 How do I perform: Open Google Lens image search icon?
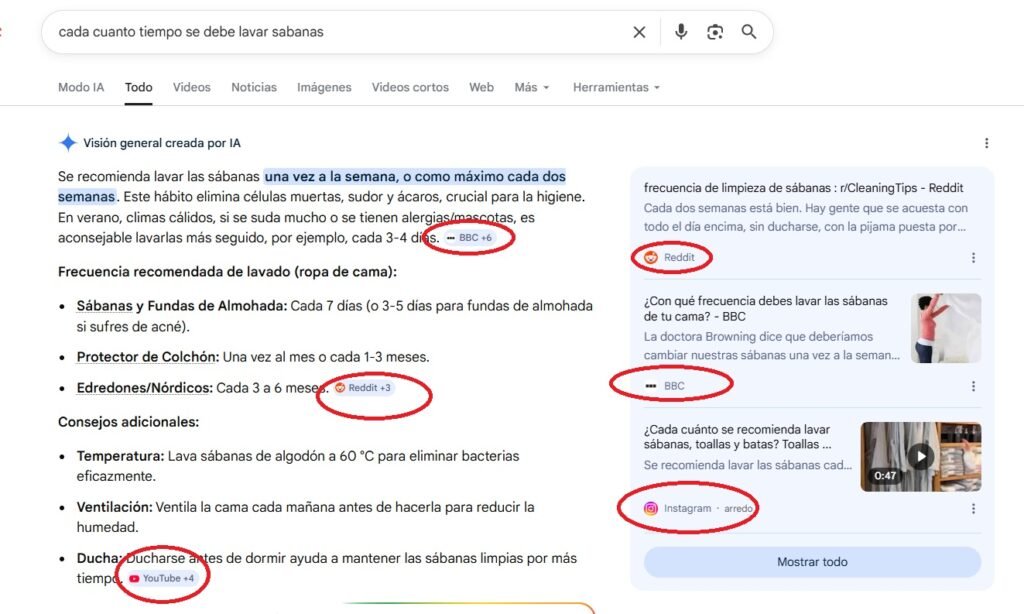715,32
